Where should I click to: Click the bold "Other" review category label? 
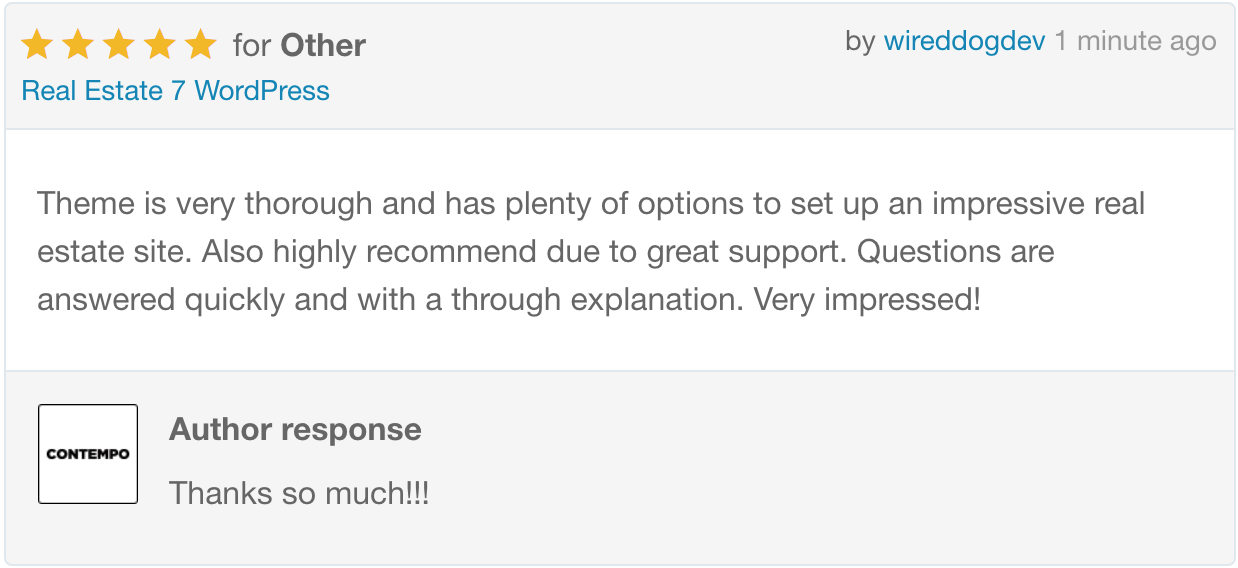click(x=323, y=46)
